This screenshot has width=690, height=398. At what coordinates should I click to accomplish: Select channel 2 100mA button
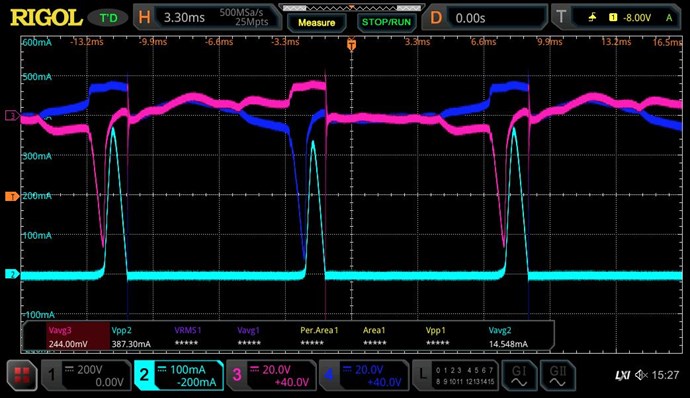pos(179,375)
